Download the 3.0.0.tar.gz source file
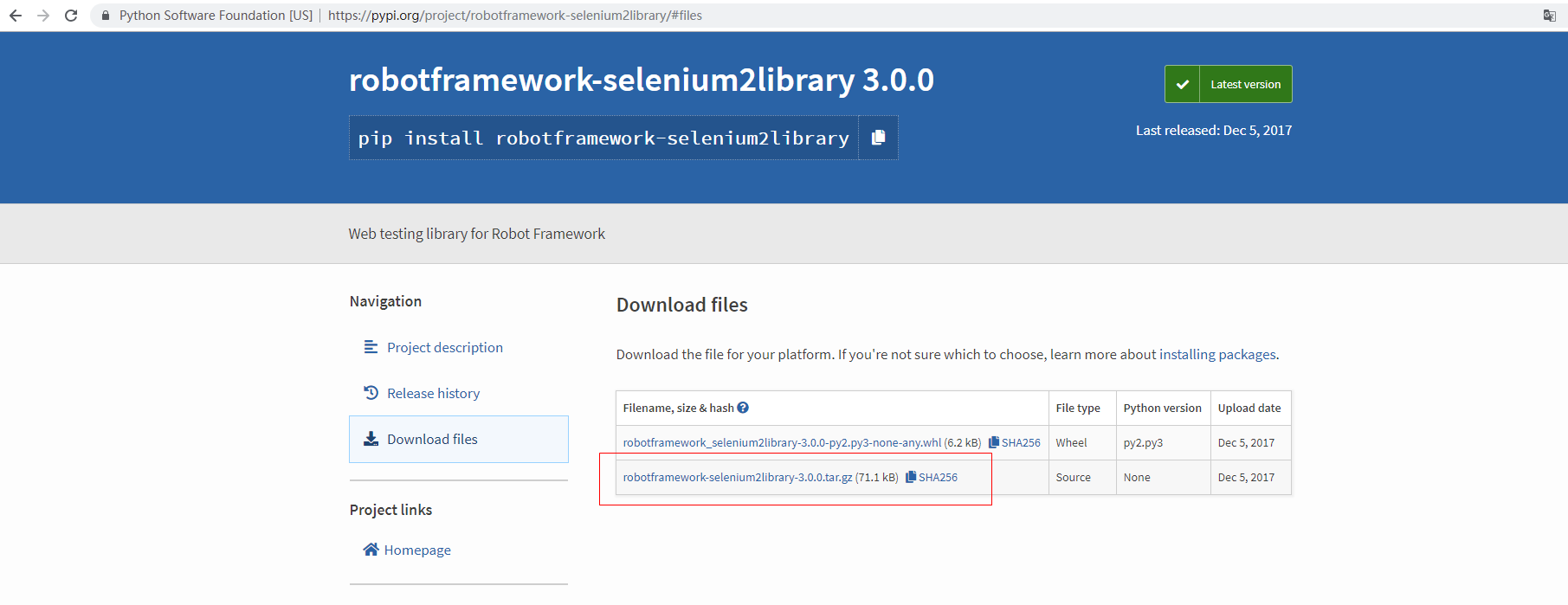The image size is (1568, 605). 737,477
